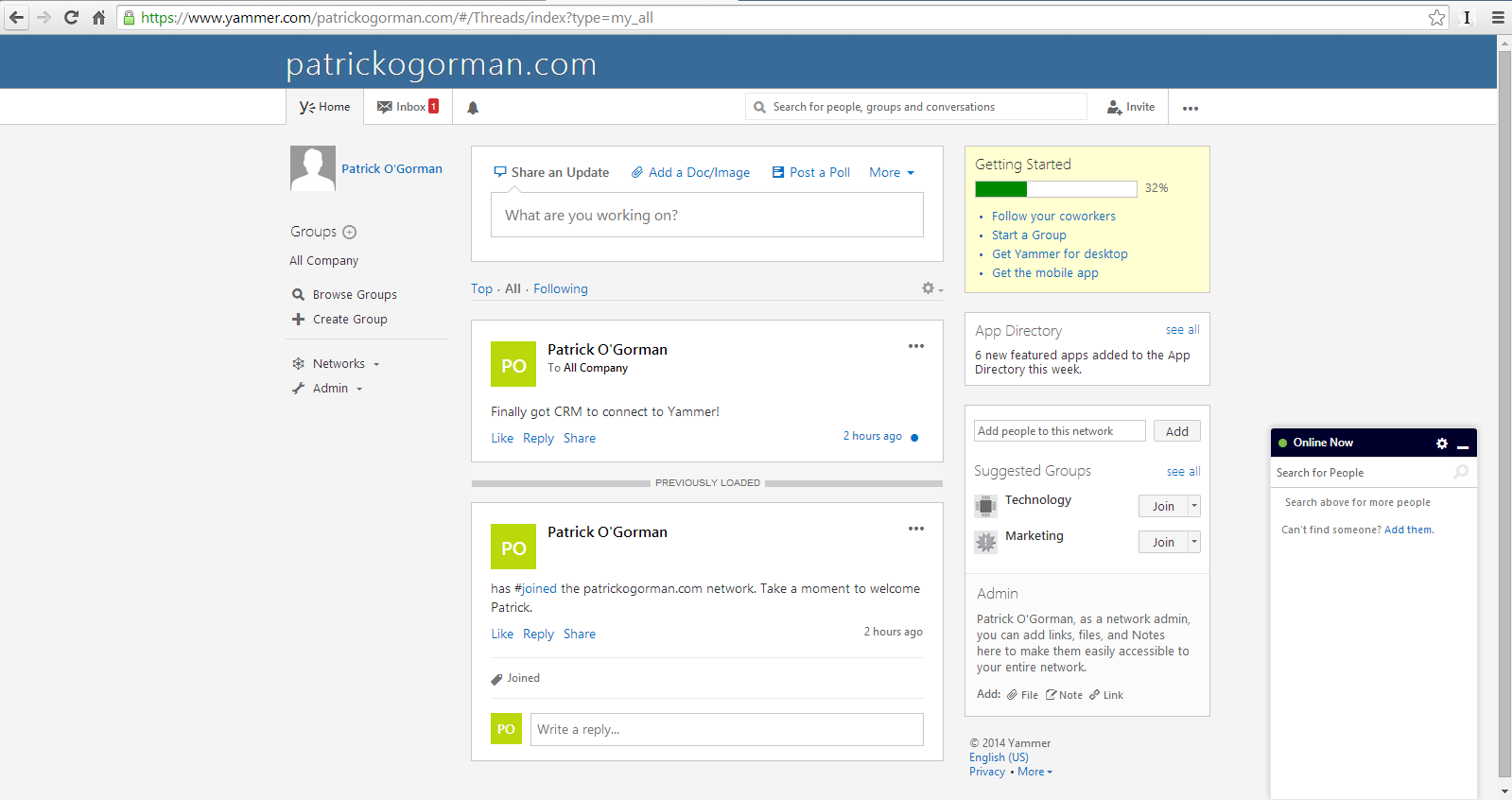Click the Joined tag icon
This screenshot has width=1512, height=800.
tap(496, 679)
